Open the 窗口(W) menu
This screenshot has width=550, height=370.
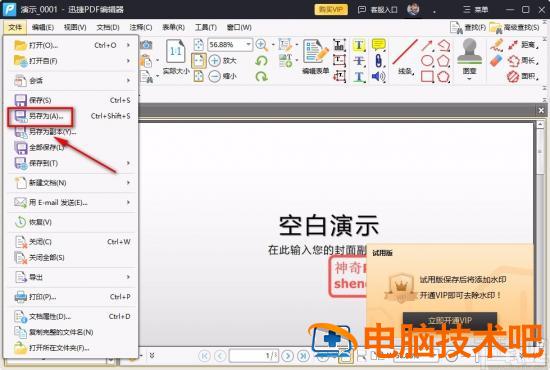tap(239, 27)
